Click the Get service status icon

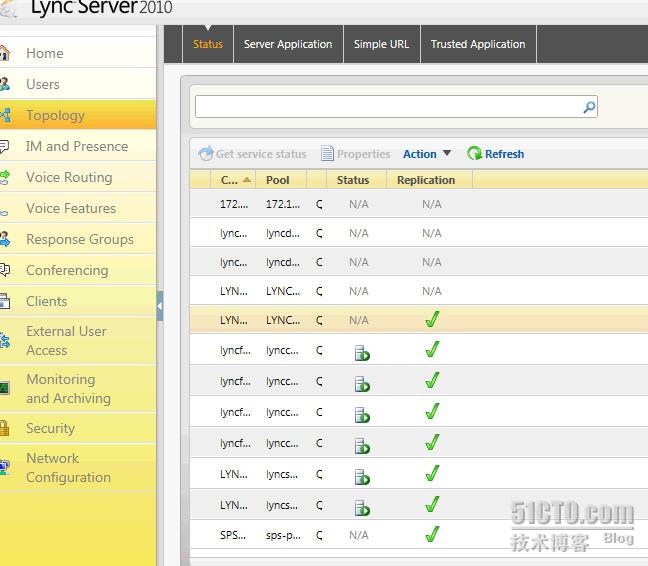click(x=206, y=153)
